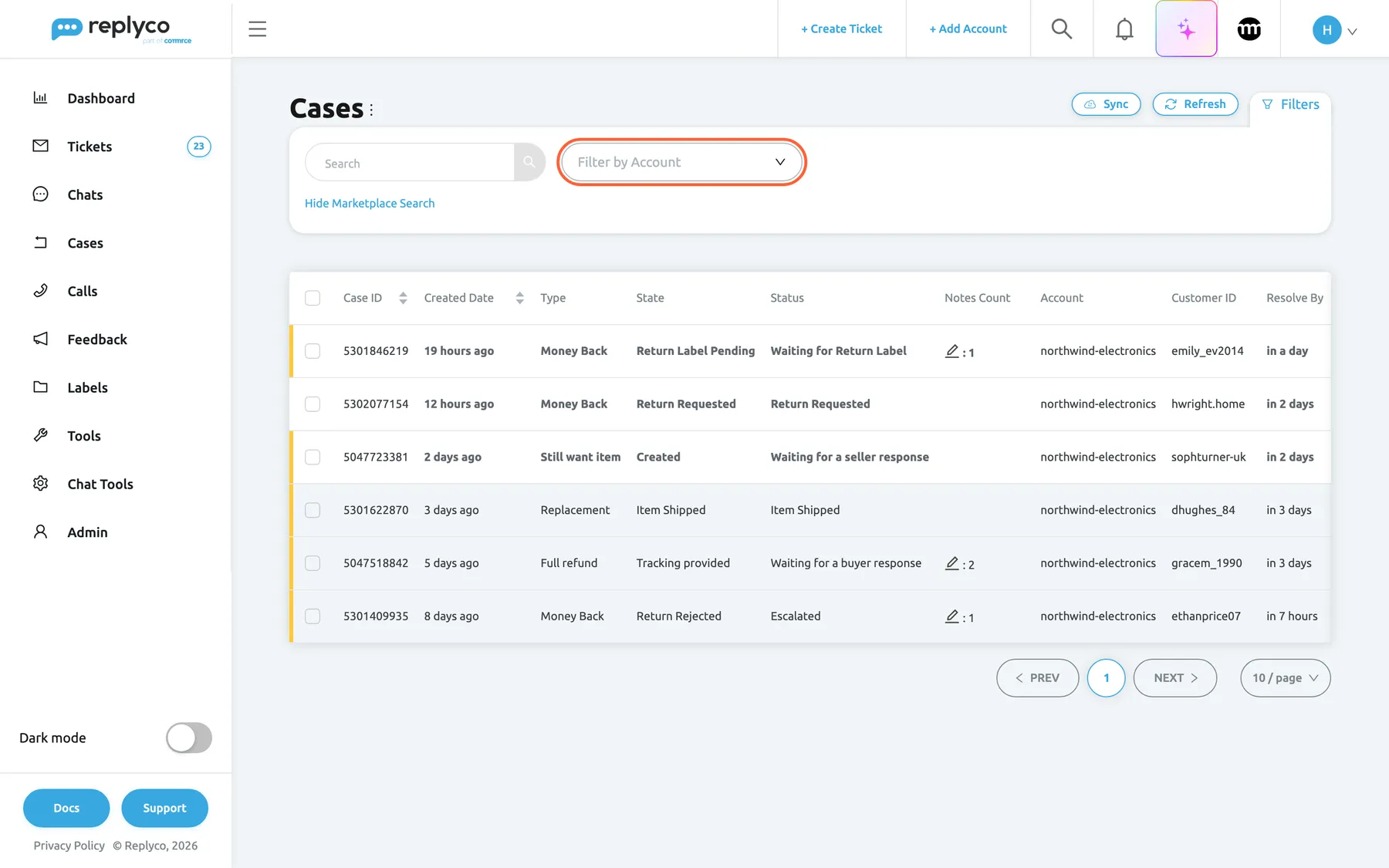This screenshot has height=868, width=1389.
Task: Open notes pencil icon for case 5301846219
Action: (952, 351)
